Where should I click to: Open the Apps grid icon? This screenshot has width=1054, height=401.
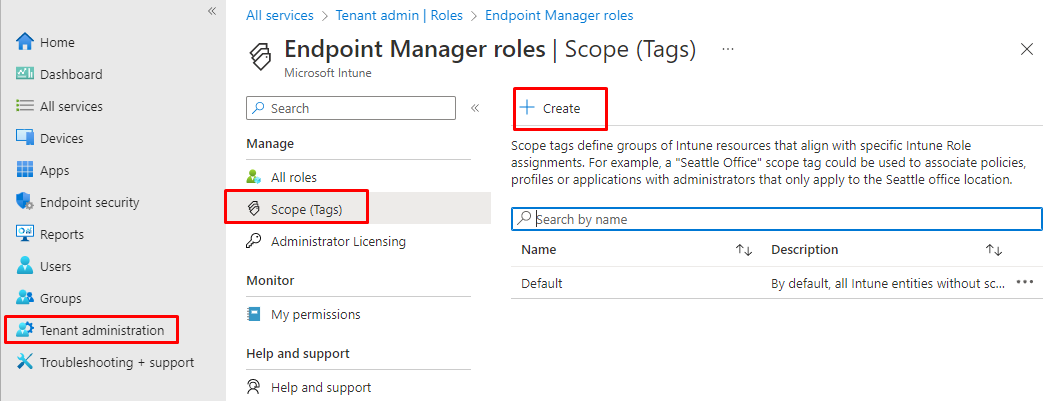point(25,170)
